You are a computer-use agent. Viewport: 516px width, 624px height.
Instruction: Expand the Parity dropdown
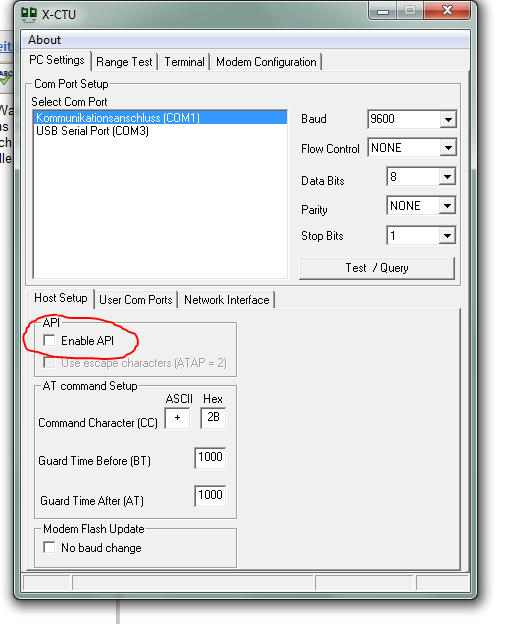pyautogui.click(x=447, y=206)
